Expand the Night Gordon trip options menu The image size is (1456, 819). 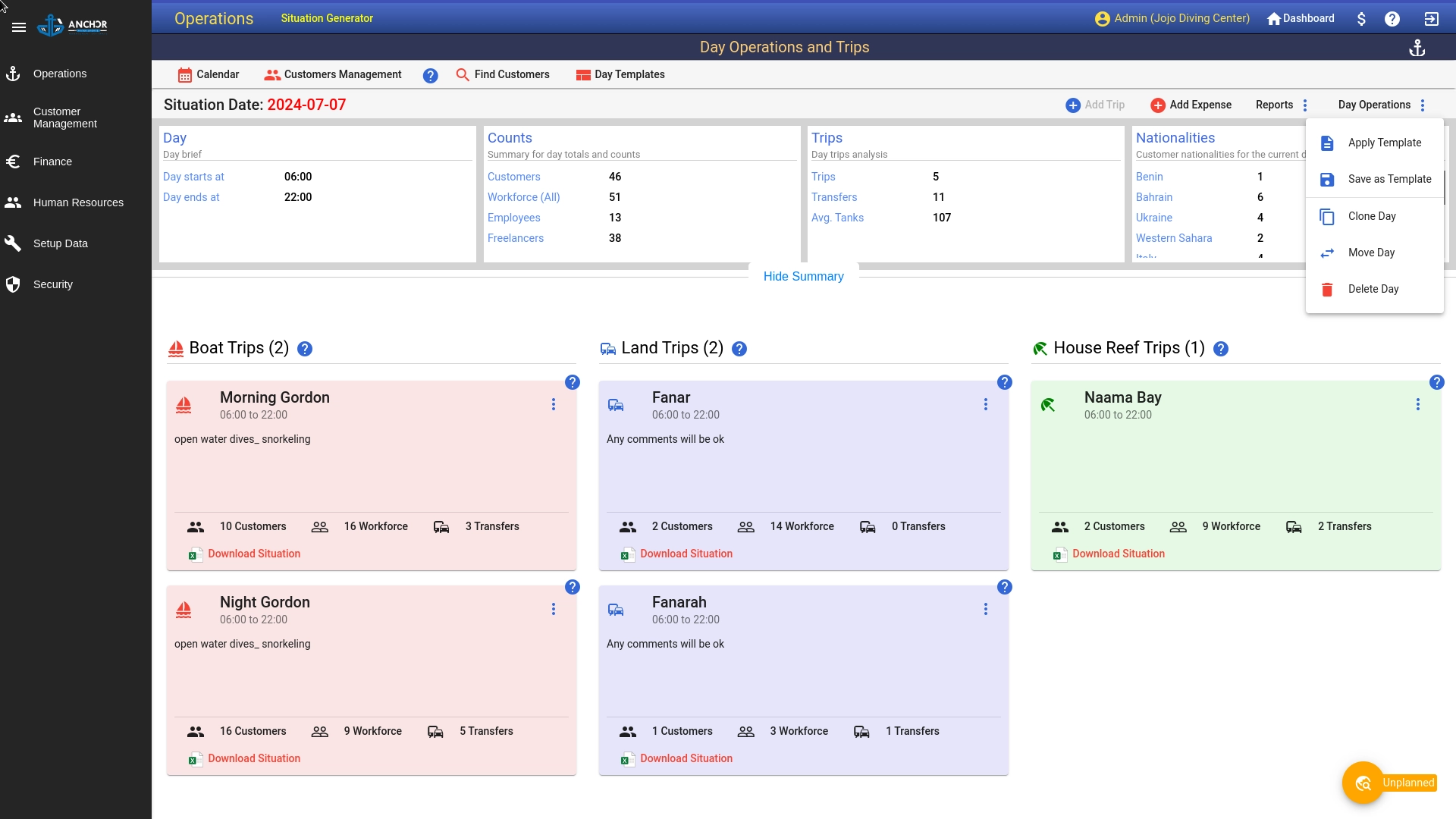click(x=553, y=609)
